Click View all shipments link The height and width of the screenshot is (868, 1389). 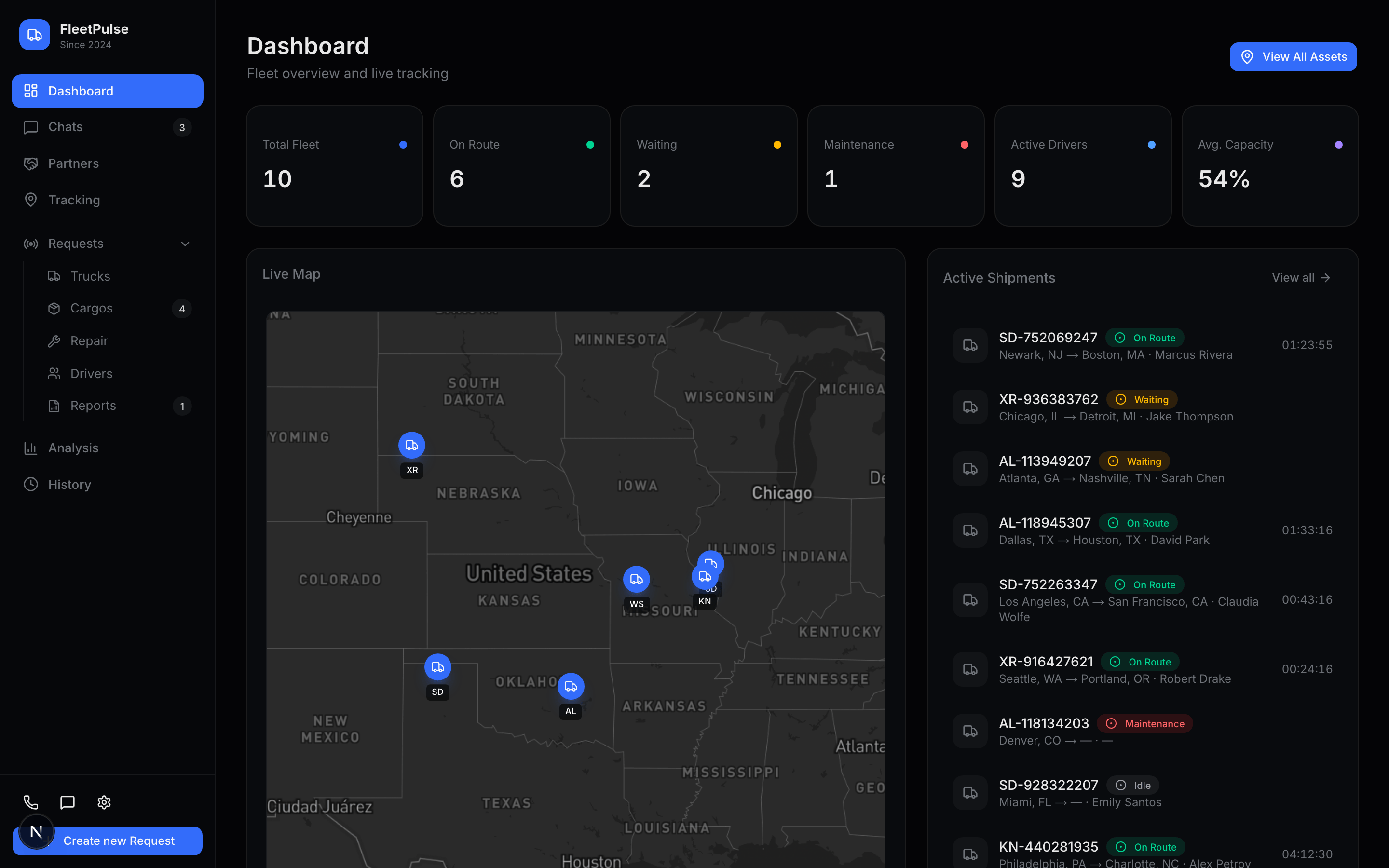point(1301,278)
